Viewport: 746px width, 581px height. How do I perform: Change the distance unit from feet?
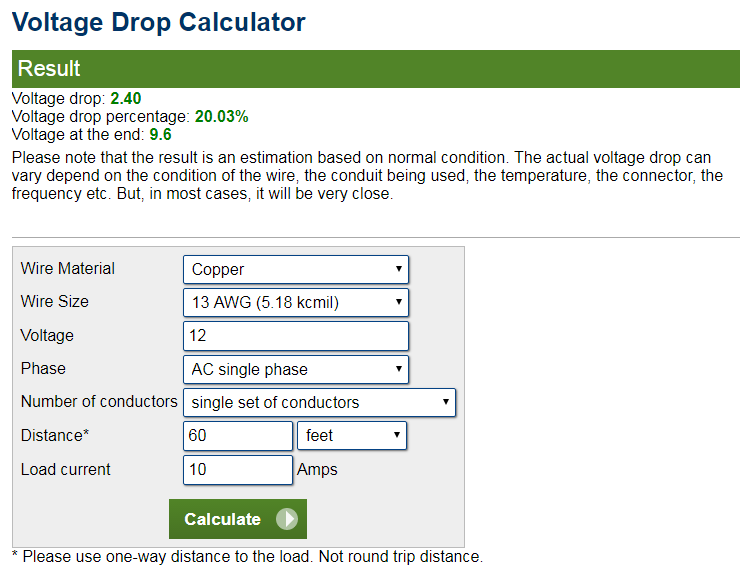coord(352,436)
